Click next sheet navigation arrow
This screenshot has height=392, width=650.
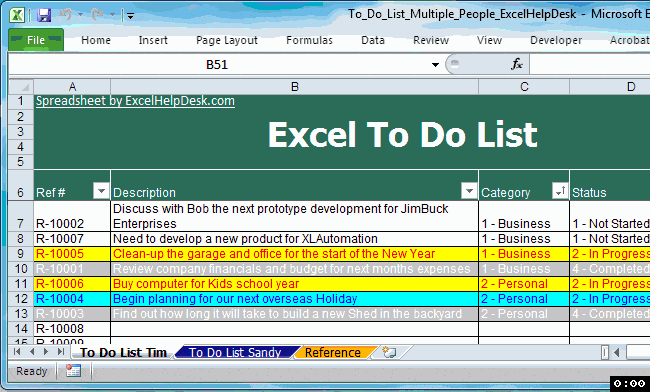pos(46,352)
